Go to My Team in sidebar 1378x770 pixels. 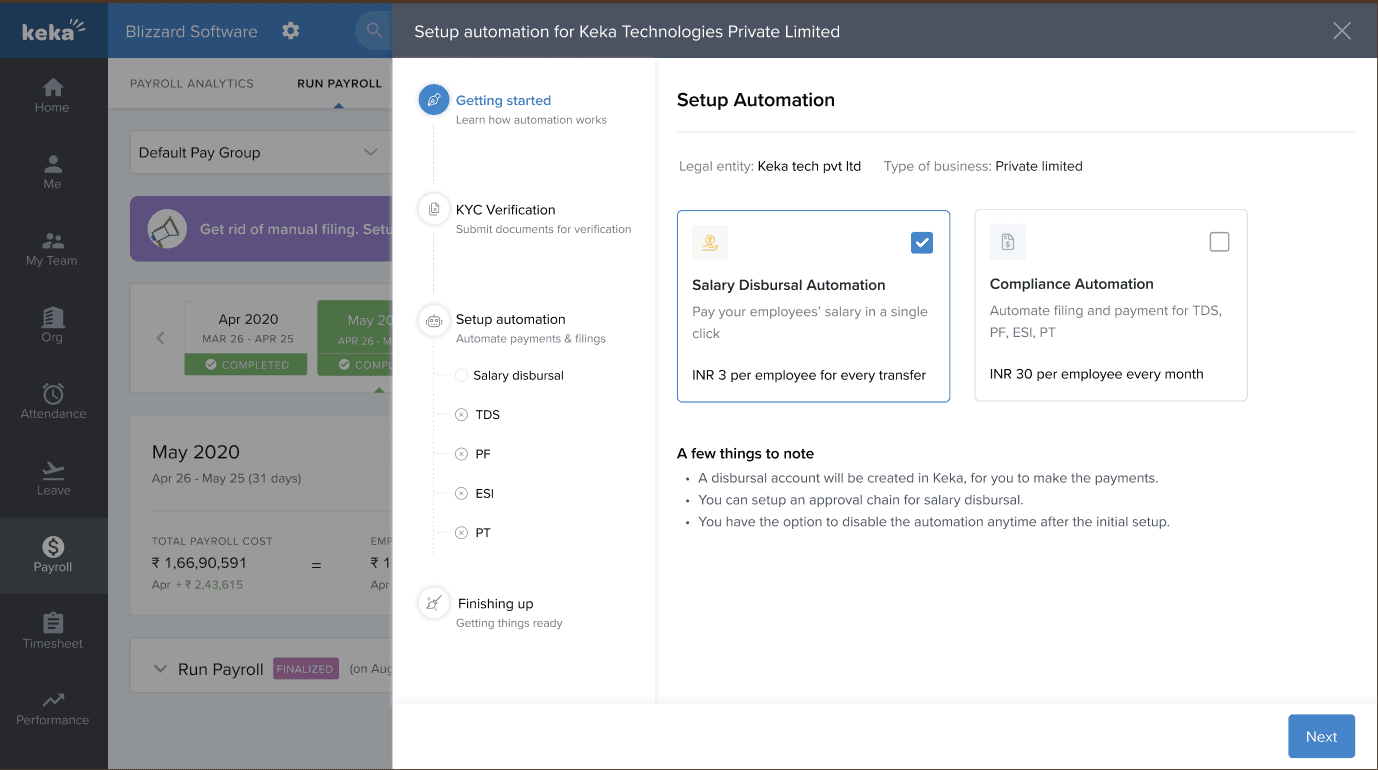53,249
